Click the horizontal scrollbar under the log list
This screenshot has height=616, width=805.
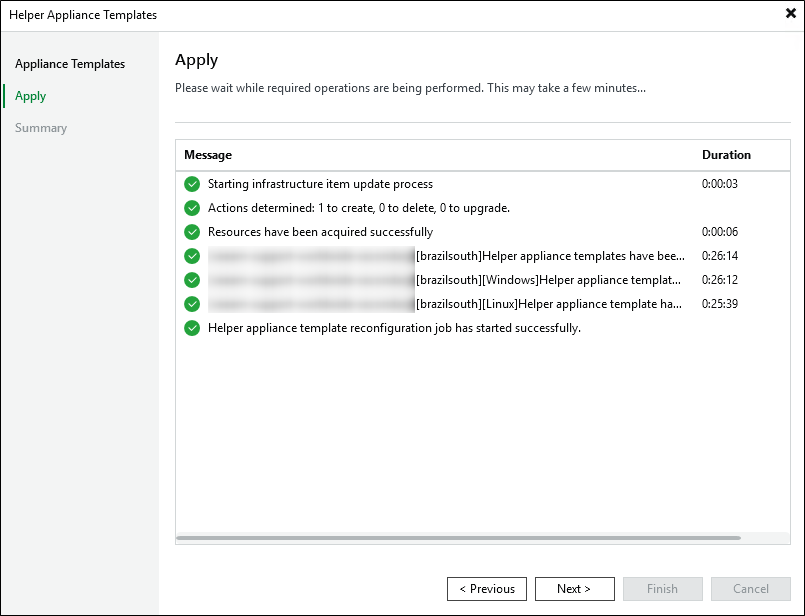pos(458,538)
